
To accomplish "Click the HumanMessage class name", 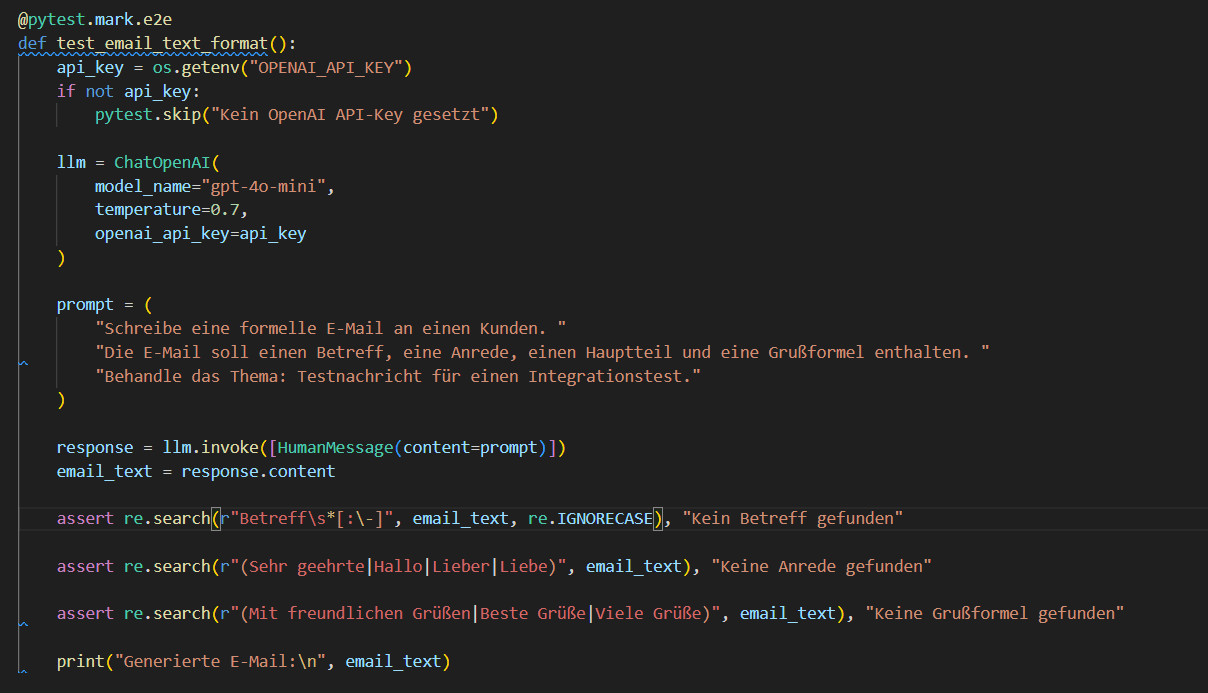I will (x=335, y=447).
